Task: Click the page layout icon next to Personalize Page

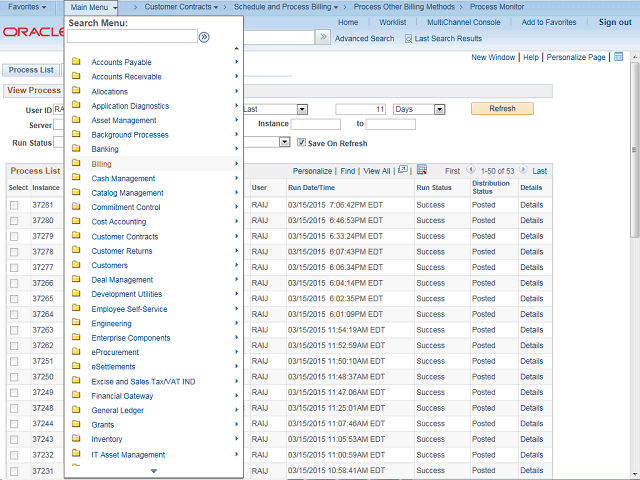Action: tap(618, 57)
